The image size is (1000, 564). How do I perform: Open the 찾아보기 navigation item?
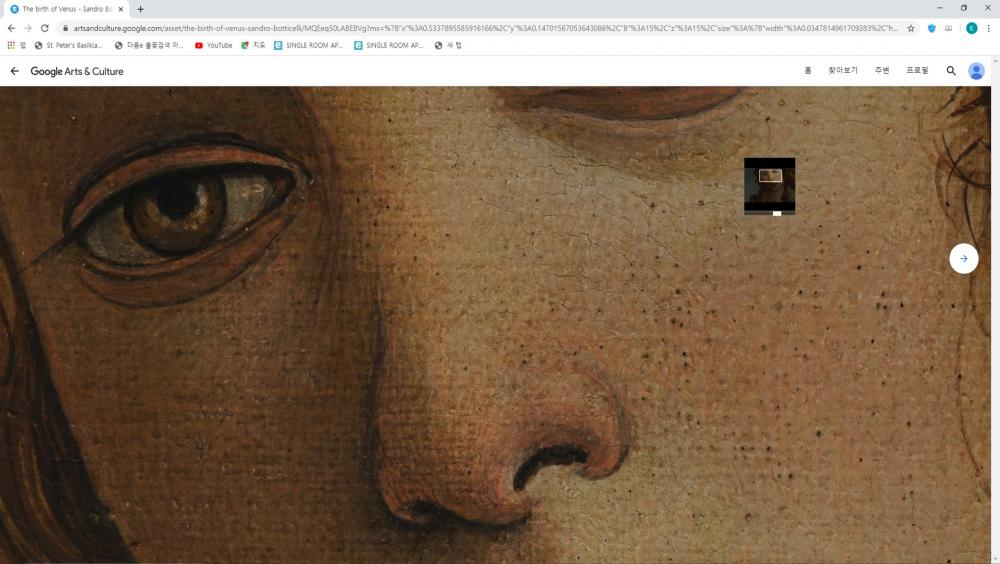point(842,70)
